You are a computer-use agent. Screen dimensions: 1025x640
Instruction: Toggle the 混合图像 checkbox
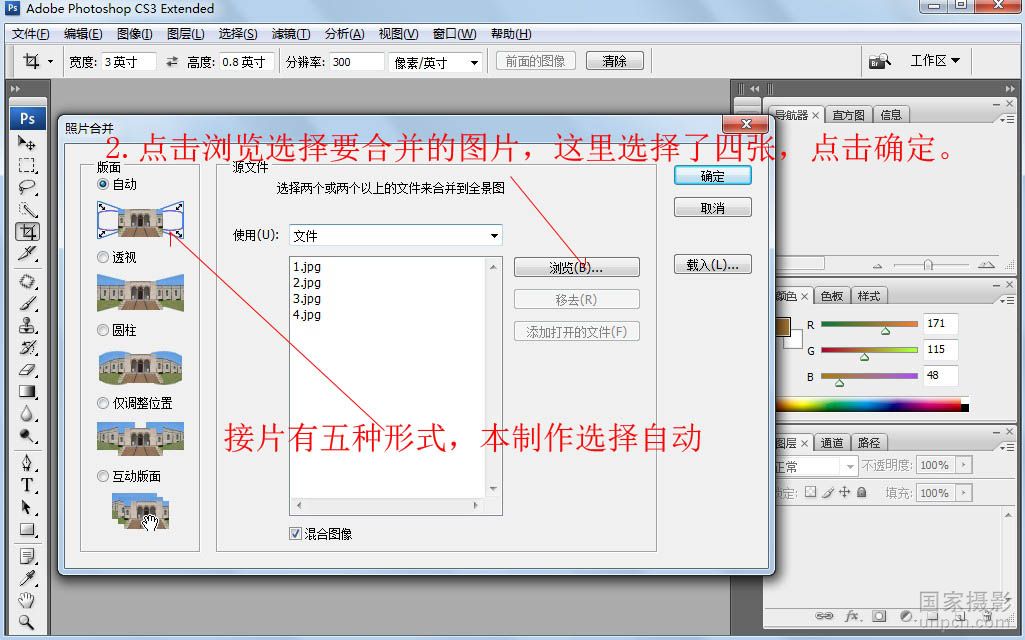295,533
